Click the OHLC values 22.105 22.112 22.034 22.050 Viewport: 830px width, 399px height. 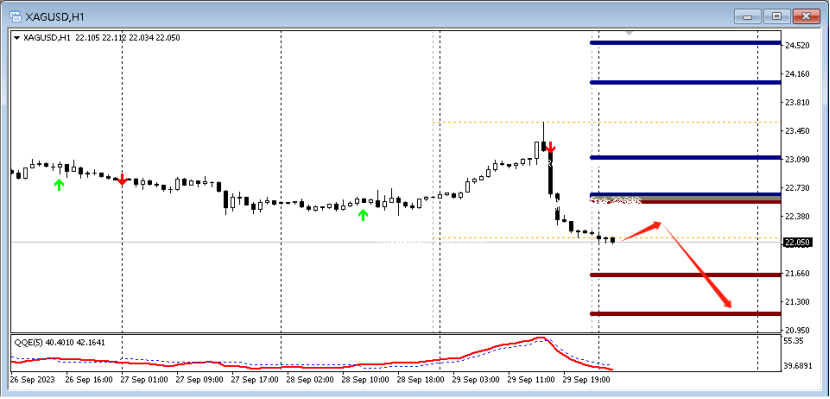point(128,38)
